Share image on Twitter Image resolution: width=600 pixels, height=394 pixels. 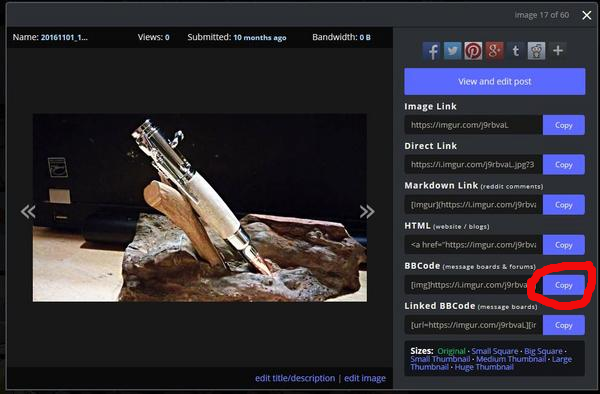pos(452,51)
